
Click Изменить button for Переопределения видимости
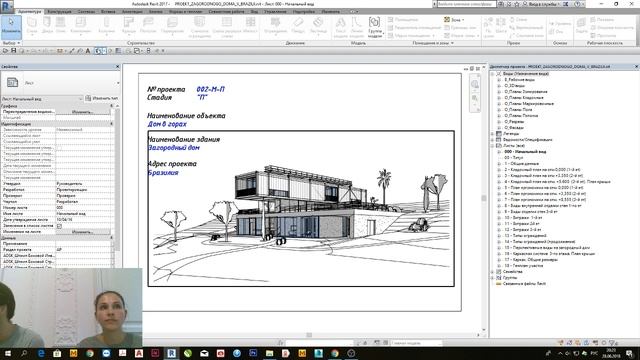tap(82, 112)
